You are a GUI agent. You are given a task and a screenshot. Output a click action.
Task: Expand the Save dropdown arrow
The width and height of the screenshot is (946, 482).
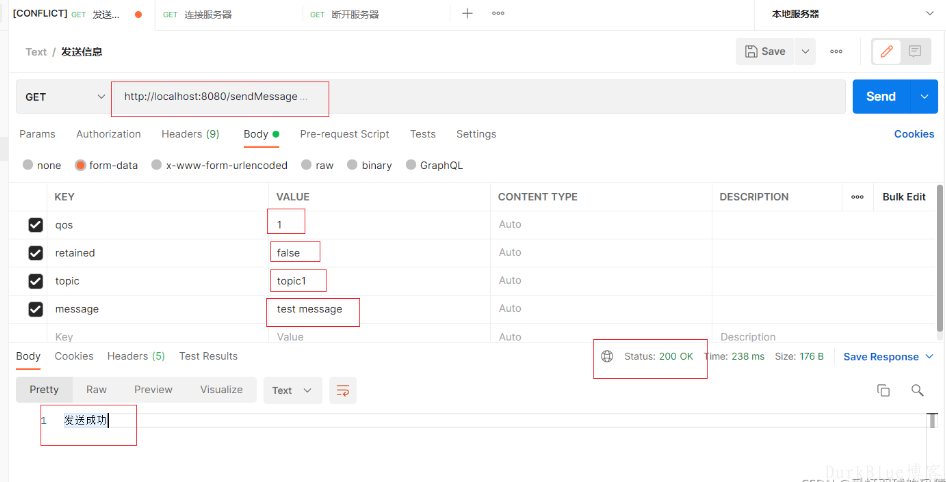click(805, 51)
